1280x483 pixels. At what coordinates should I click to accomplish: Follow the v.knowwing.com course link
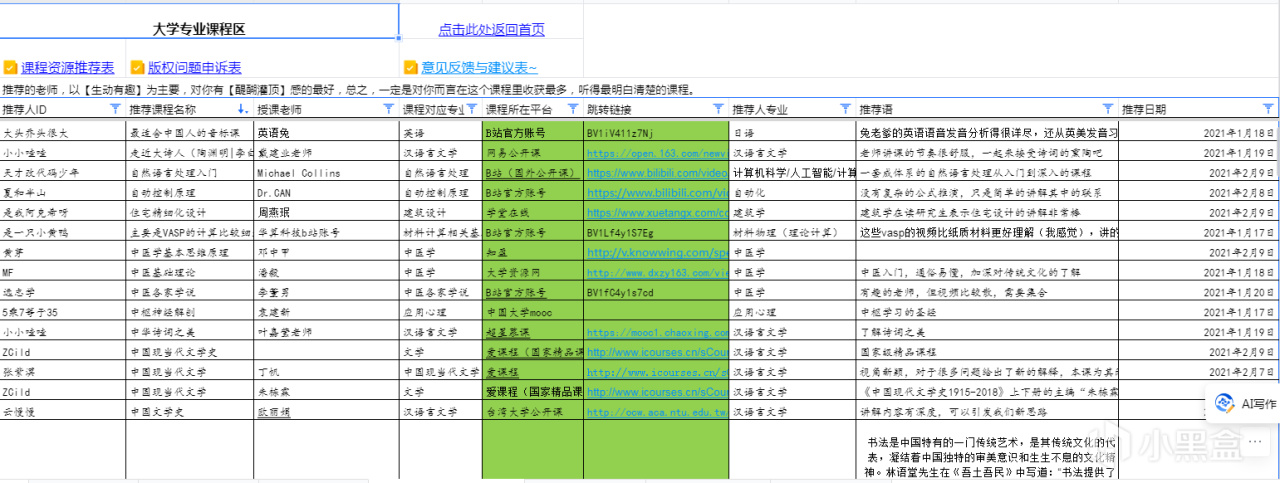coord(656,253)
